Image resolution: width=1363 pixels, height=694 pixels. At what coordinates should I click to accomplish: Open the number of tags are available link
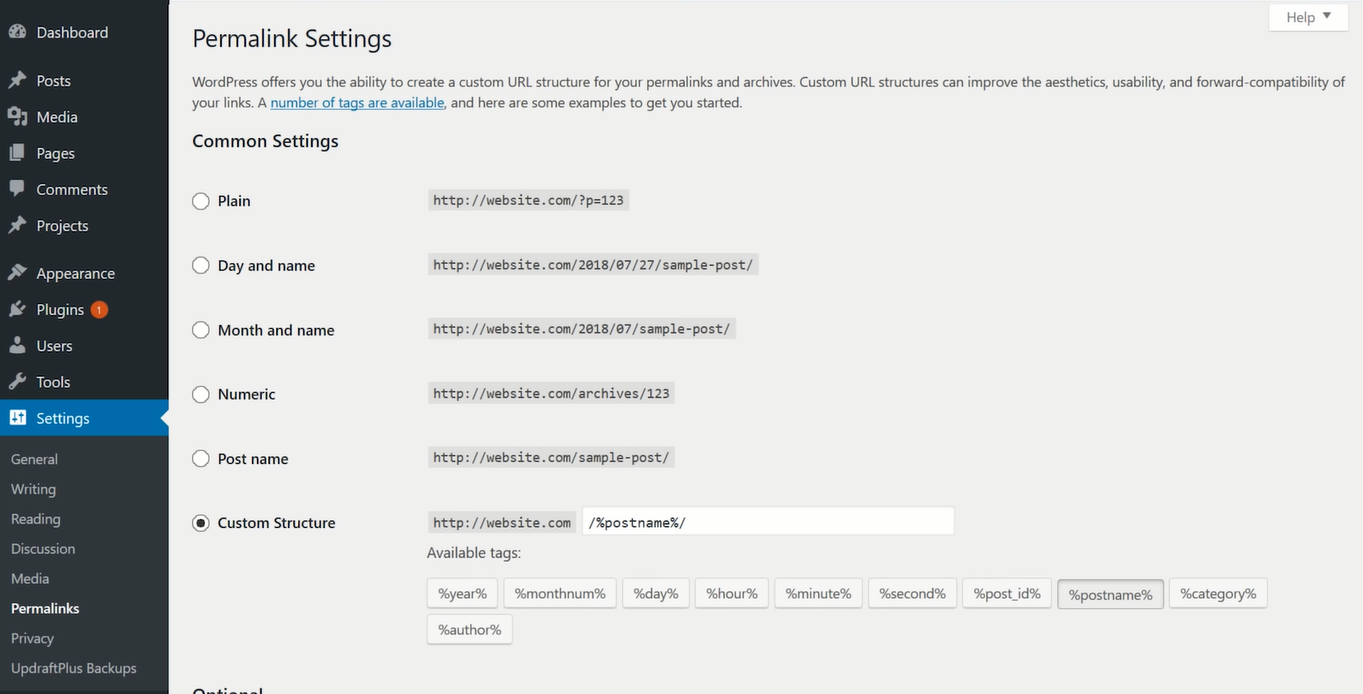[x=357, y=102]
